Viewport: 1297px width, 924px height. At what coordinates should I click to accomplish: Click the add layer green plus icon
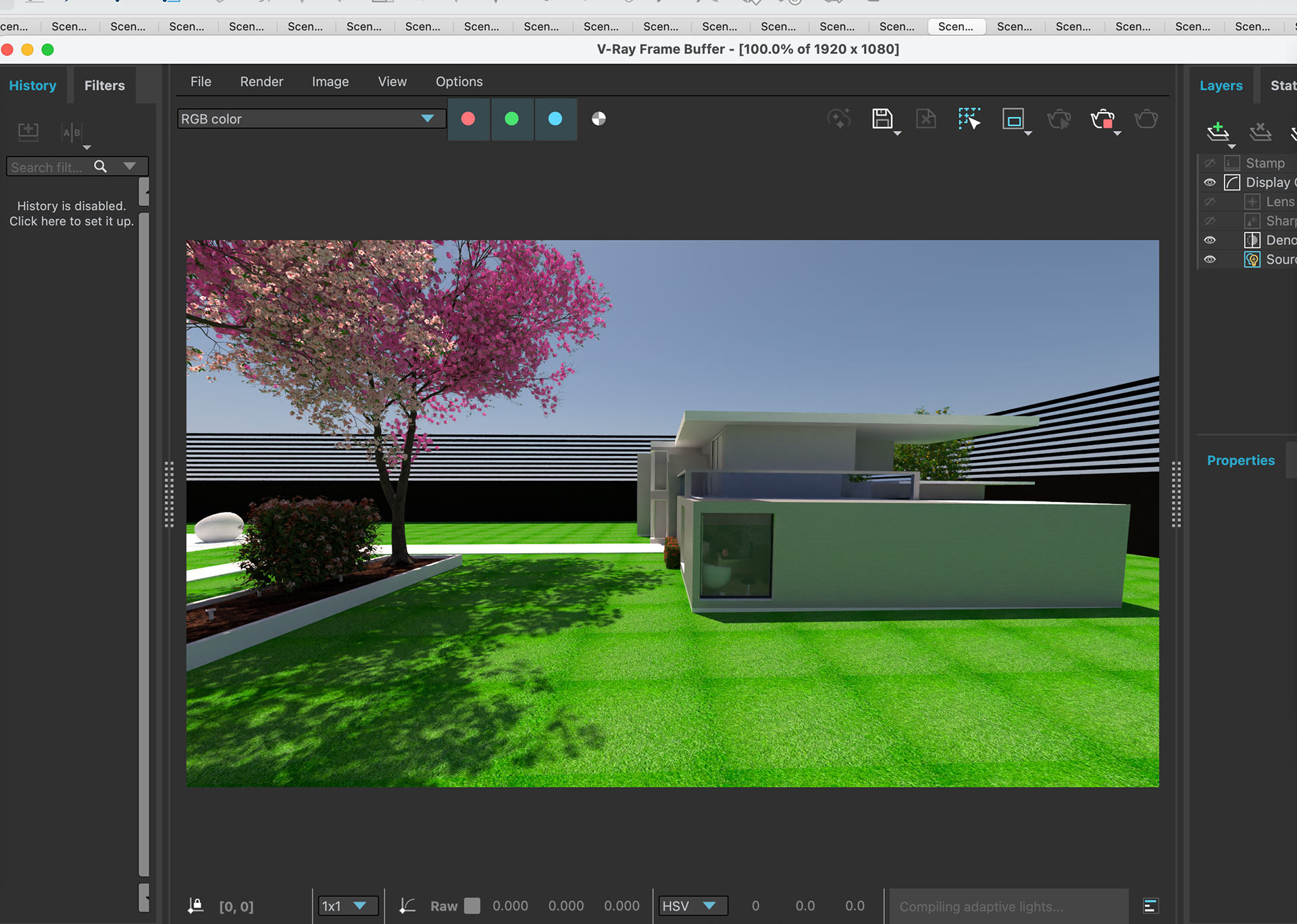(x=1217, y=131)
